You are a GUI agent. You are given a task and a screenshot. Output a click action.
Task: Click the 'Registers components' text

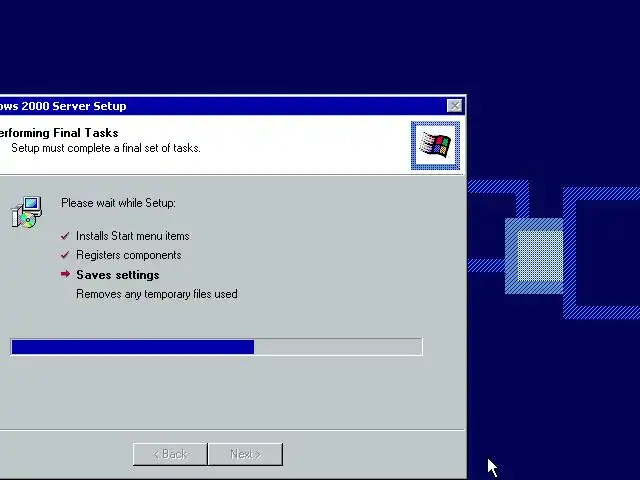(129, 255)
